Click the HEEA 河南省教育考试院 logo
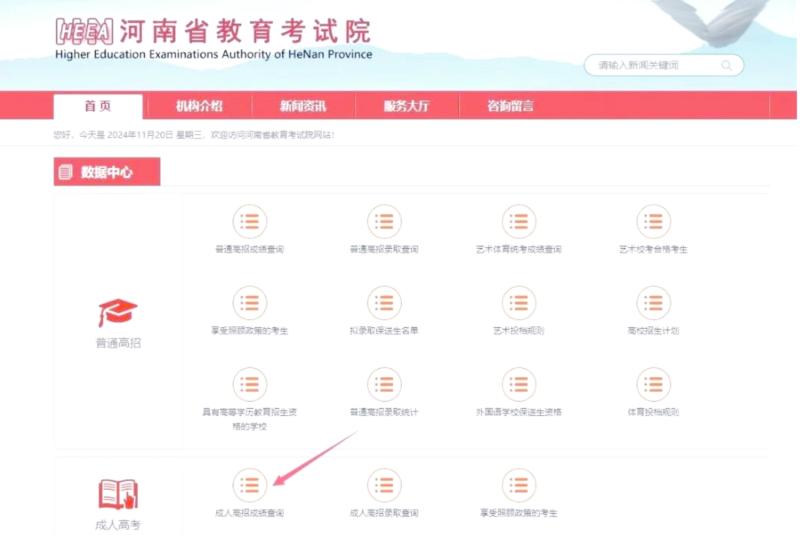800x535 pixels. [213, 39]
